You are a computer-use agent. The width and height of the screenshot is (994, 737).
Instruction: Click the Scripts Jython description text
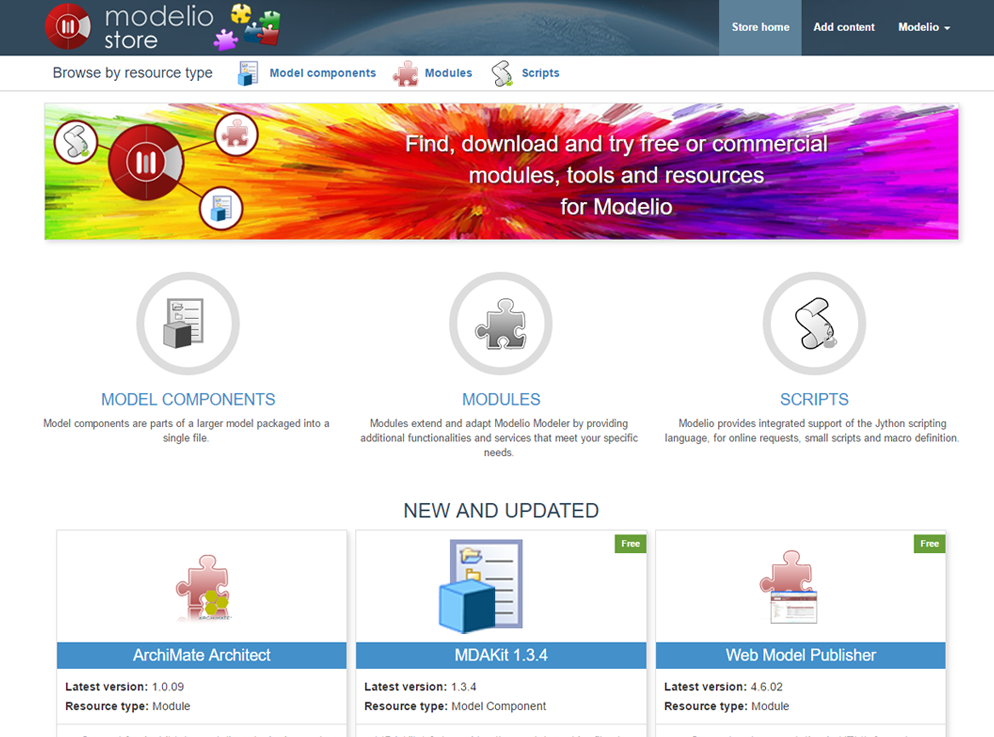[x=812, y=431]
